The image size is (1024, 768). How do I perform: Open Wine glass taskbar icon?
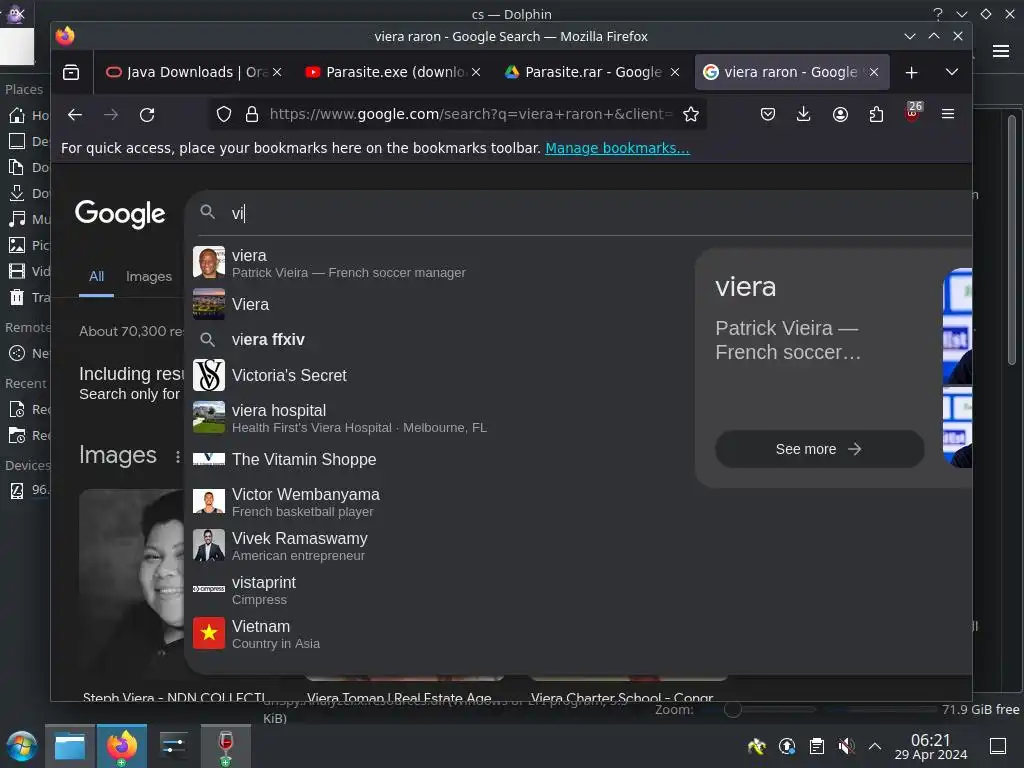coord(225,746)
